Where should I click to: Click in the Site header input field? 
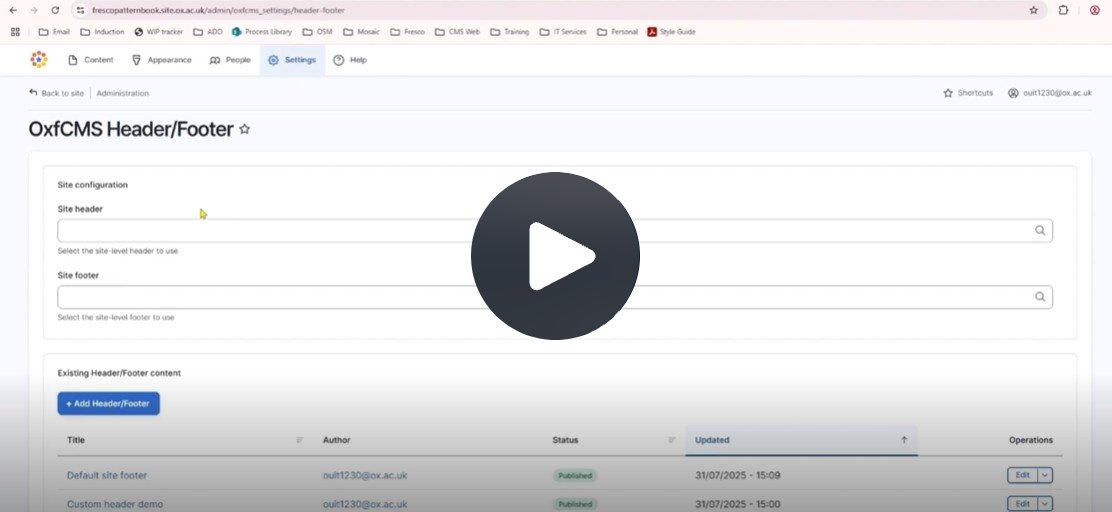(x=555, y=230)
